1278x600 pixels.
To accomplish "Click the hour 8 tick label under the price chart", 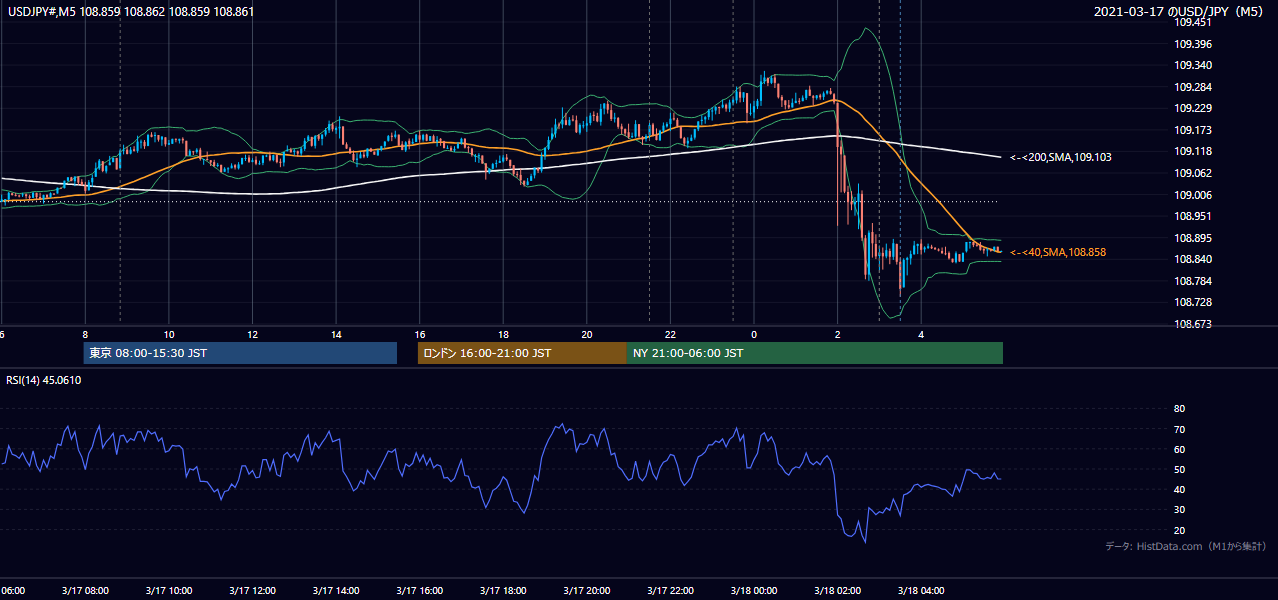I will click(x=85, y=335).
